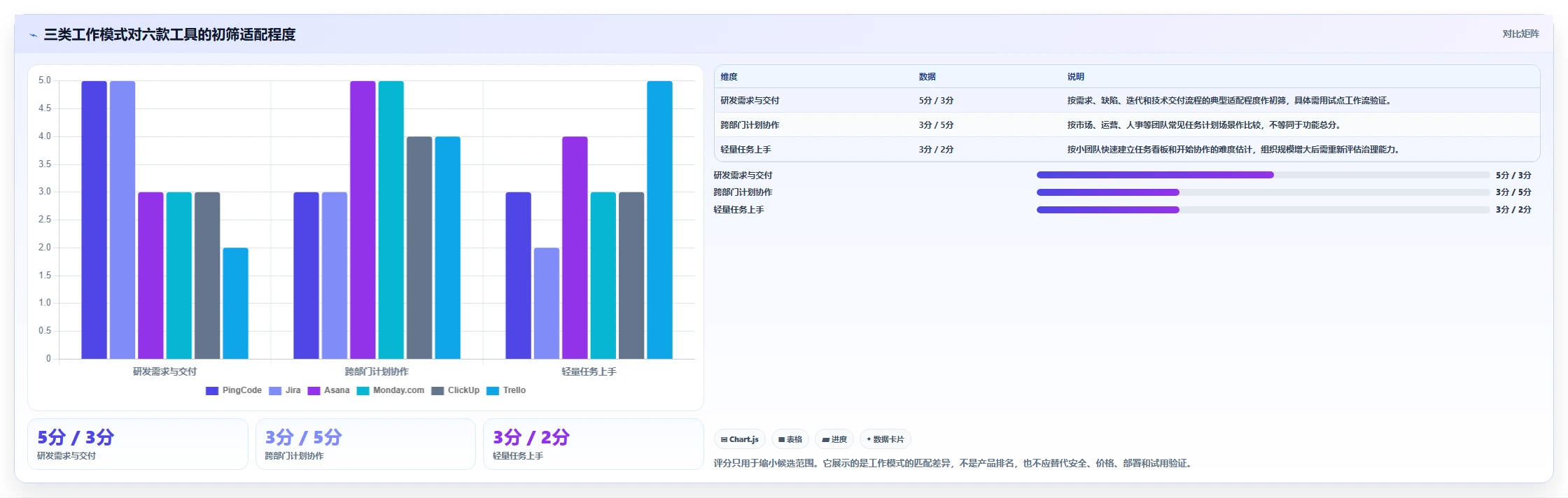Screen dimensions: 1568x498
Task: Open the 5分 / 3分 研发需求与交付 stat card
Action: (x=138, y=444)
